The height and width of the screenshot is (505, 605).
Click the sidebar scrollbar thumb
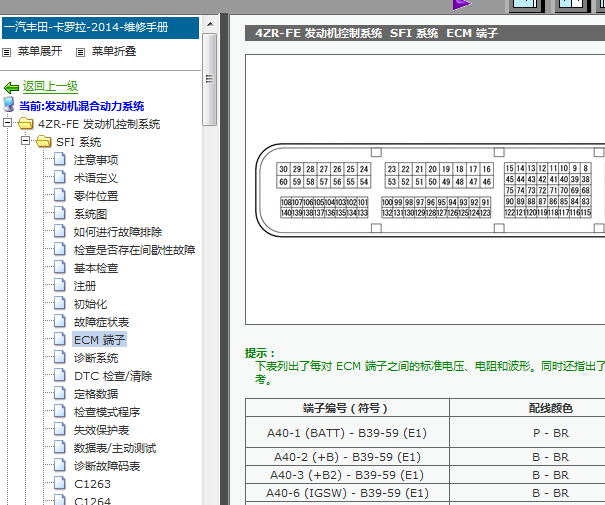pyautogui.click(x=210, y=79)
